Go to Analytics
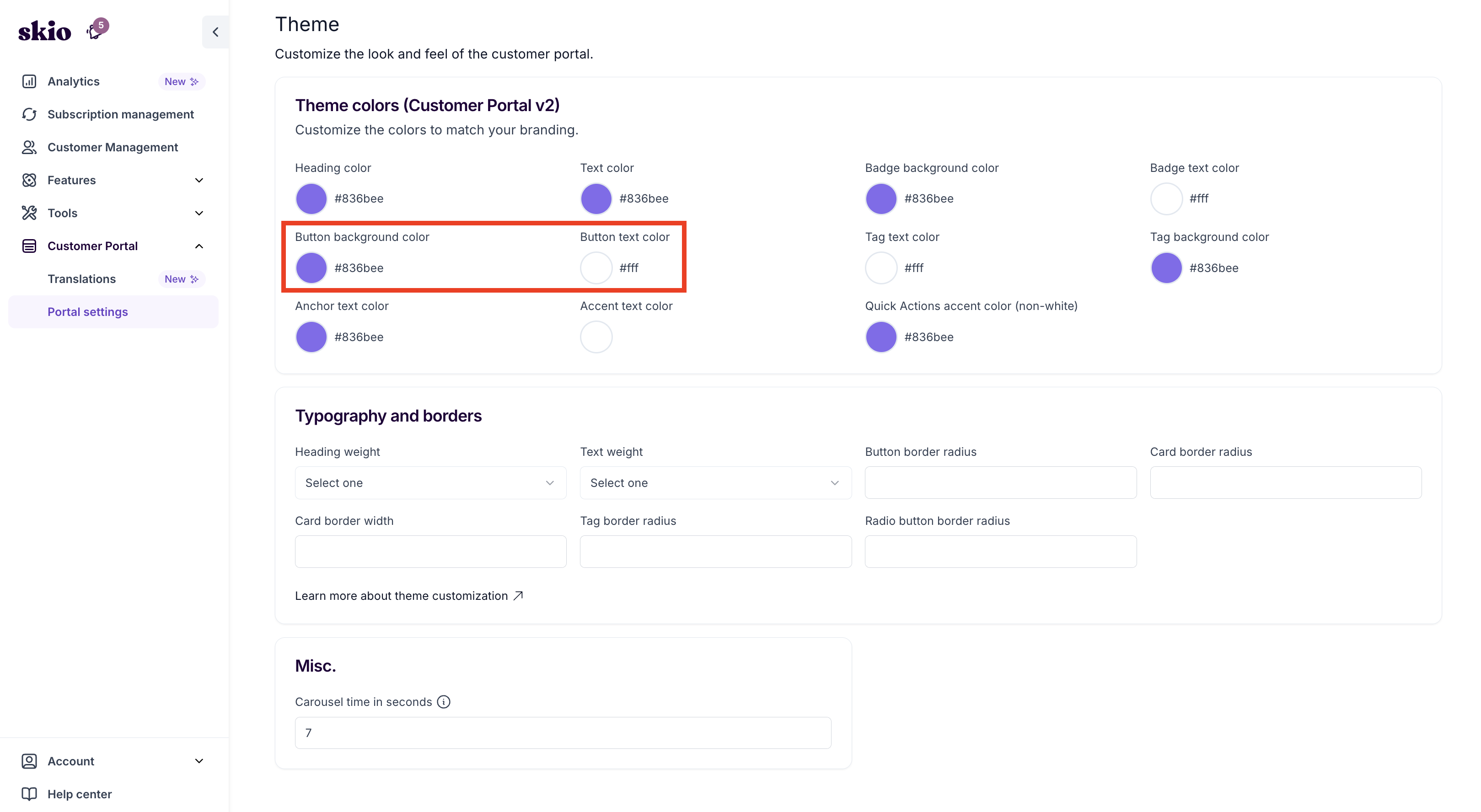This screenshot has width=1481, height=812. [74, 81]
